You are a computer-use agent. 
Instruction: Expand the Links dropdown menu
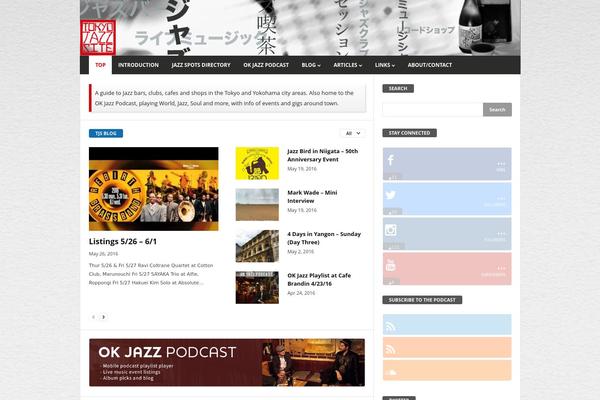(x=385, y=65)
